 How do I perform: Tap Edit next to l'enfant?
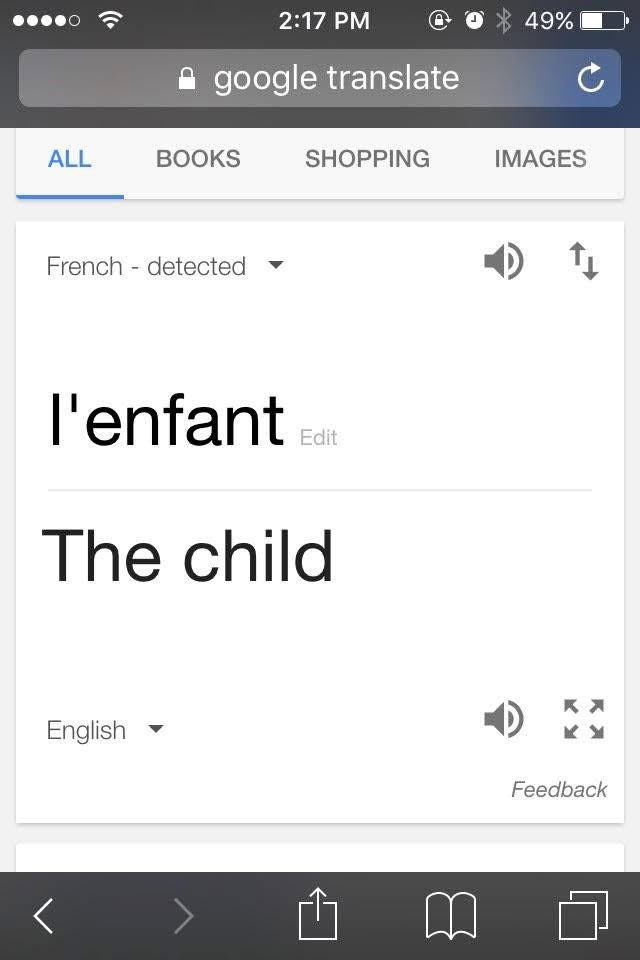tap(318, 438)
